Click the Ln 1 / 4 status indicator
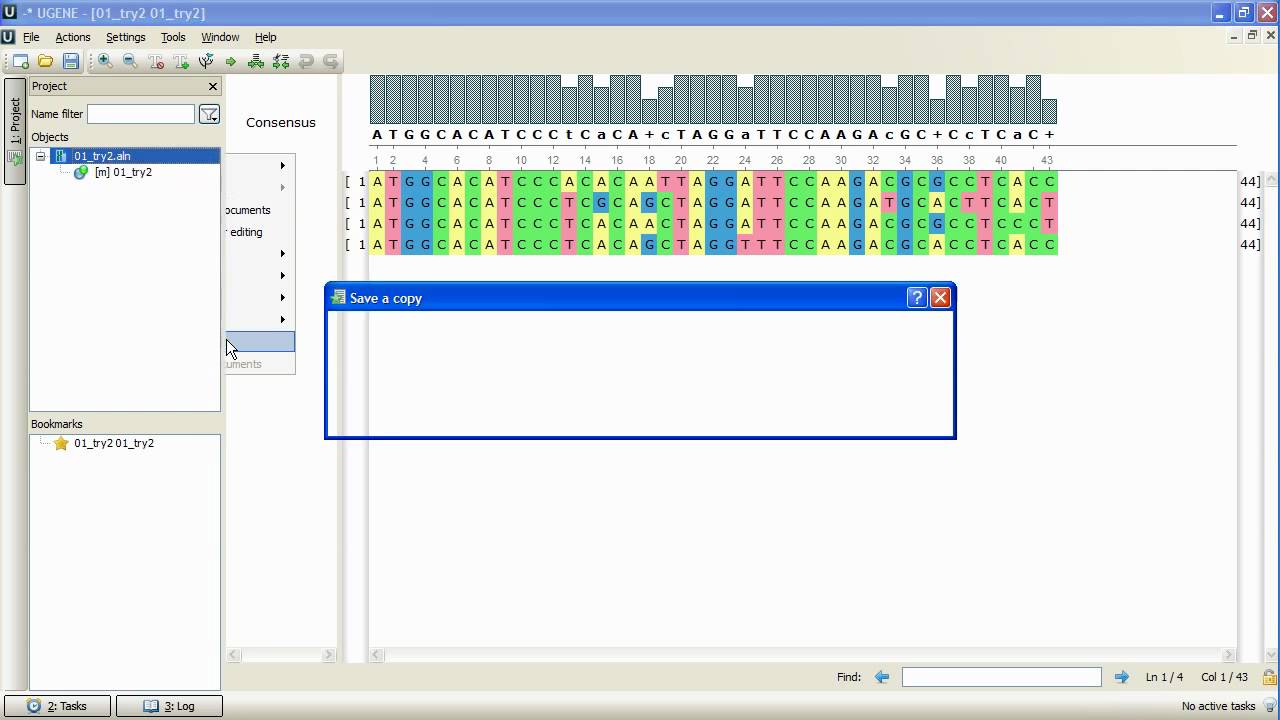1280x720 pixels. coord(1164,677)
